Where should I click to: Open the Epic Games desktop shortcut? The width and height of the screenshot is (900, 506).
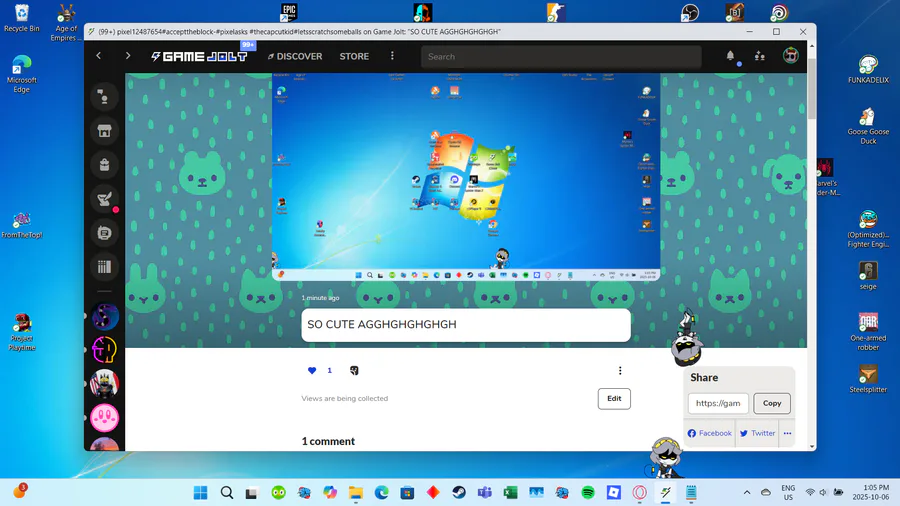[x=289, y=11]
